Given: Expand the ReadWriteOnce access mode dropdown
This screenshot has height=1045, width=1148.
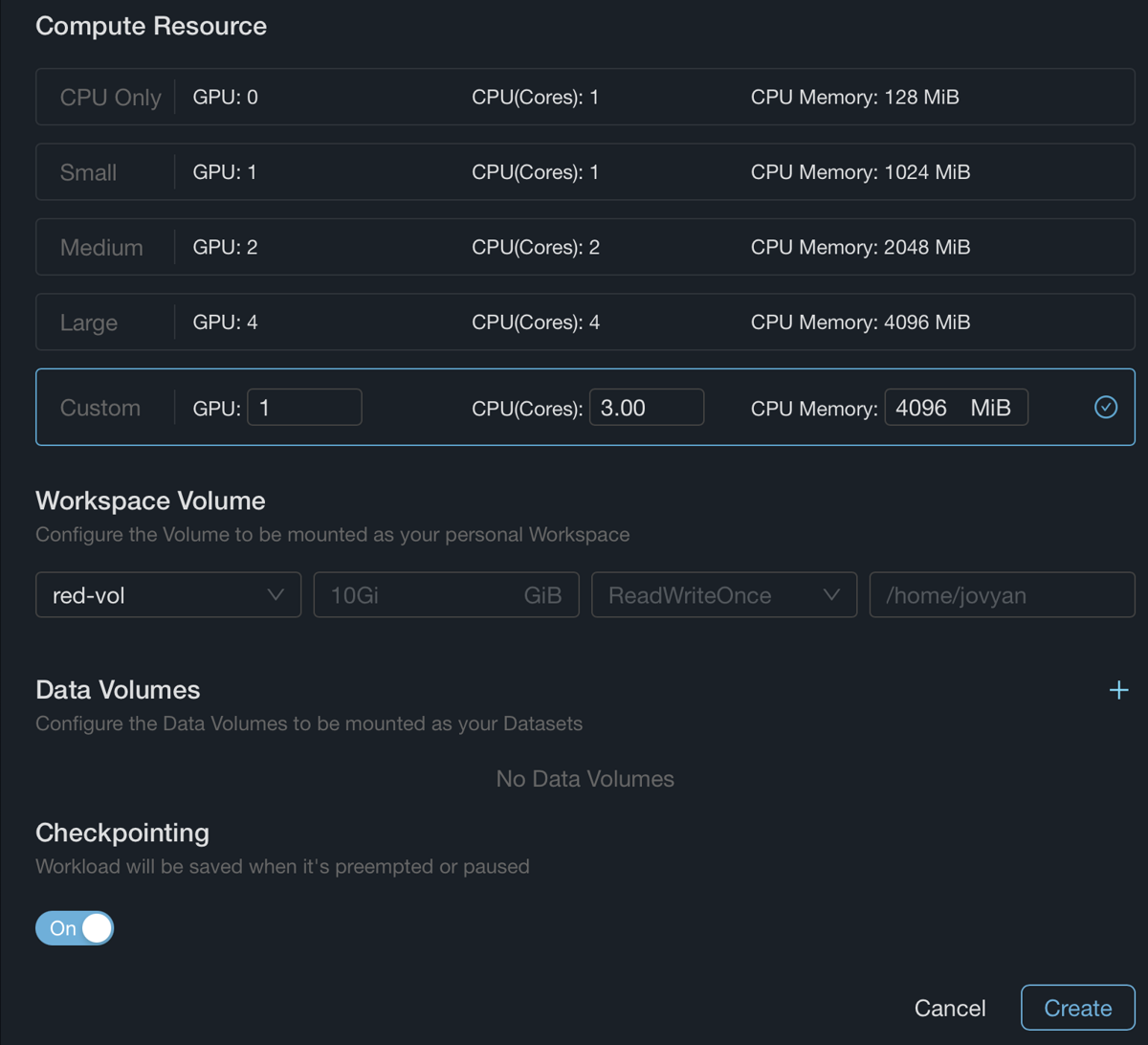Looking at the screenshot, I should [723, 595].
